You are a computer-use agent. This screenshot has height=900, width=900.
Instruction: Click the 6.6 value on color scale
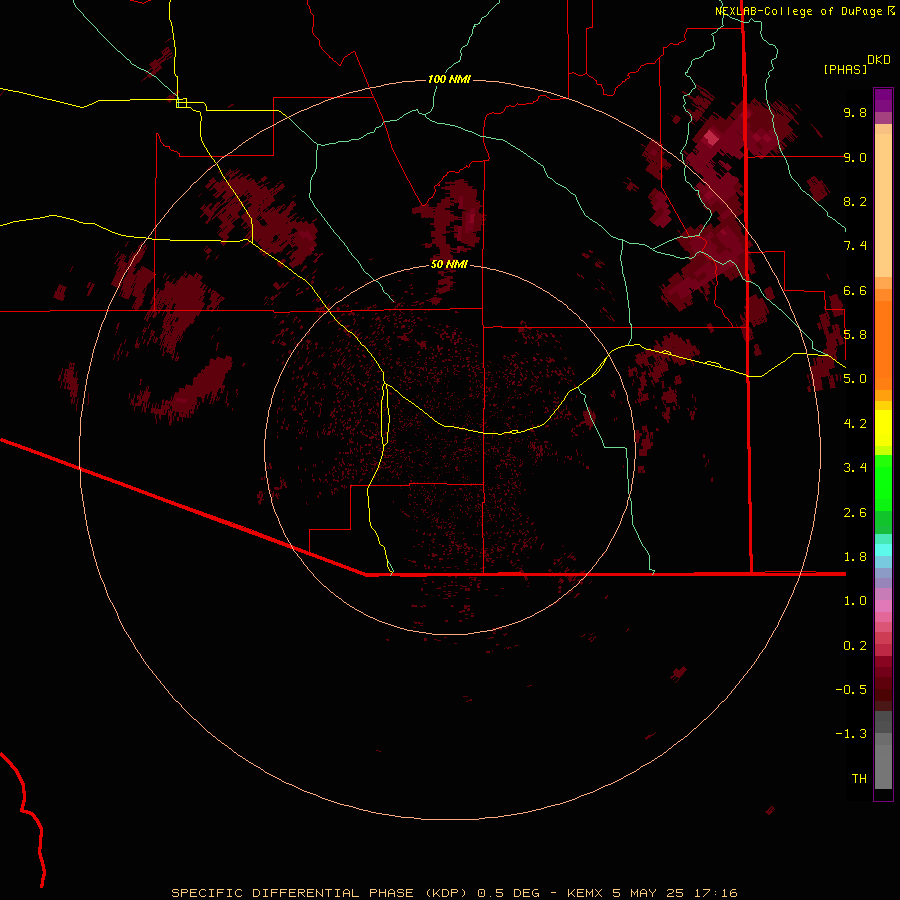(x=855, y=290)
